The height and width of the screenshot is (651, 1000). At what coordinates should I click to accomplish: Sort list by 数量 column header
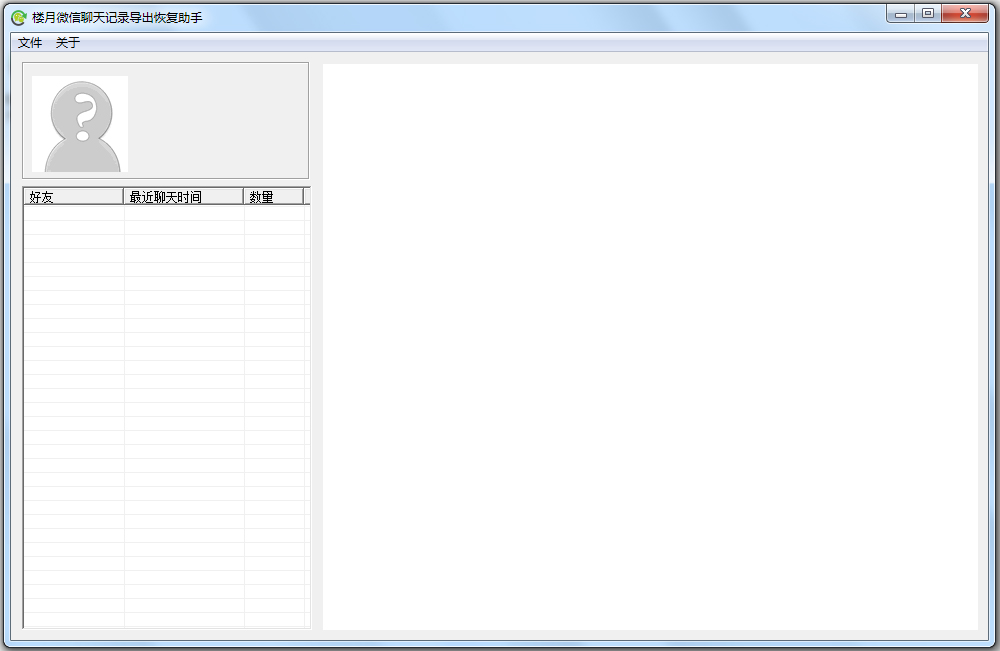coord(272,197)
